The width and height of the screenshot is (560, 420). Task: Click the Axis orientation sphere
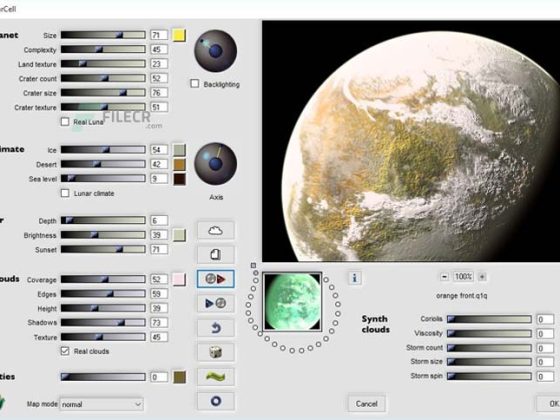[215, 164]
